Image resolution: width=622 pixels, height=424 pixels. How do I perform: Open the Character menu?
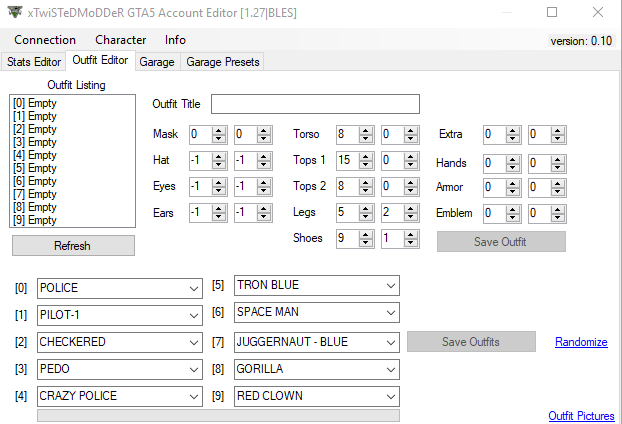coord(121,40)
